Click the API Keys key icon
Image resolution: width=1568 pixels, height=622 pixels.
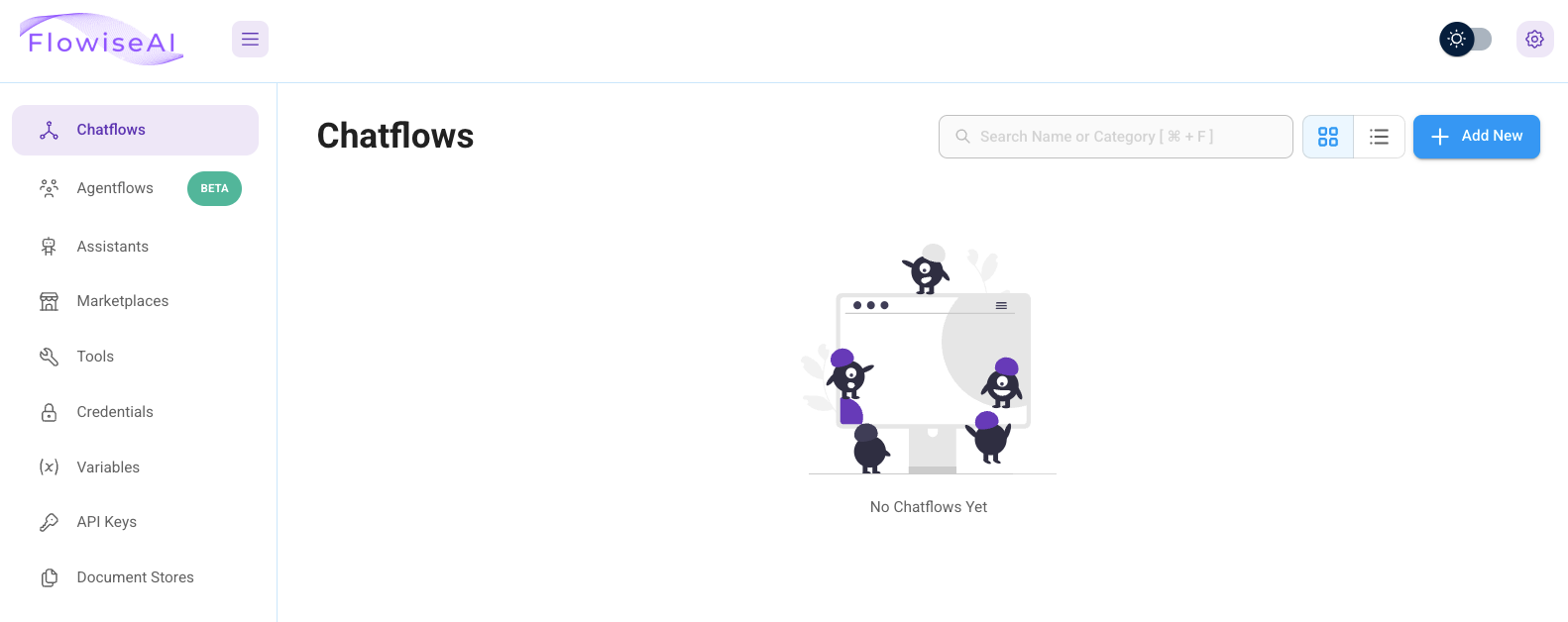point(49,522)
